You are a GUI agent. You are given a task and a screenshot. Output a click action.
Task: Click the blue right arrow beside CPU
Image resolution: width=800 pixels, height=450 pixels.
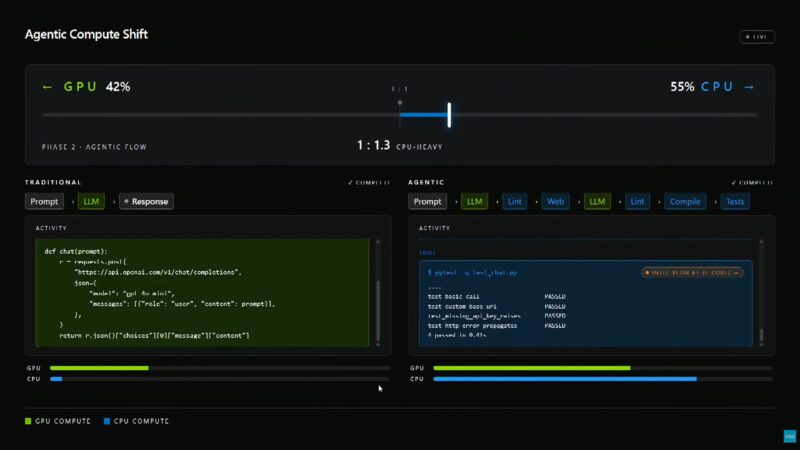click(749, 87)
